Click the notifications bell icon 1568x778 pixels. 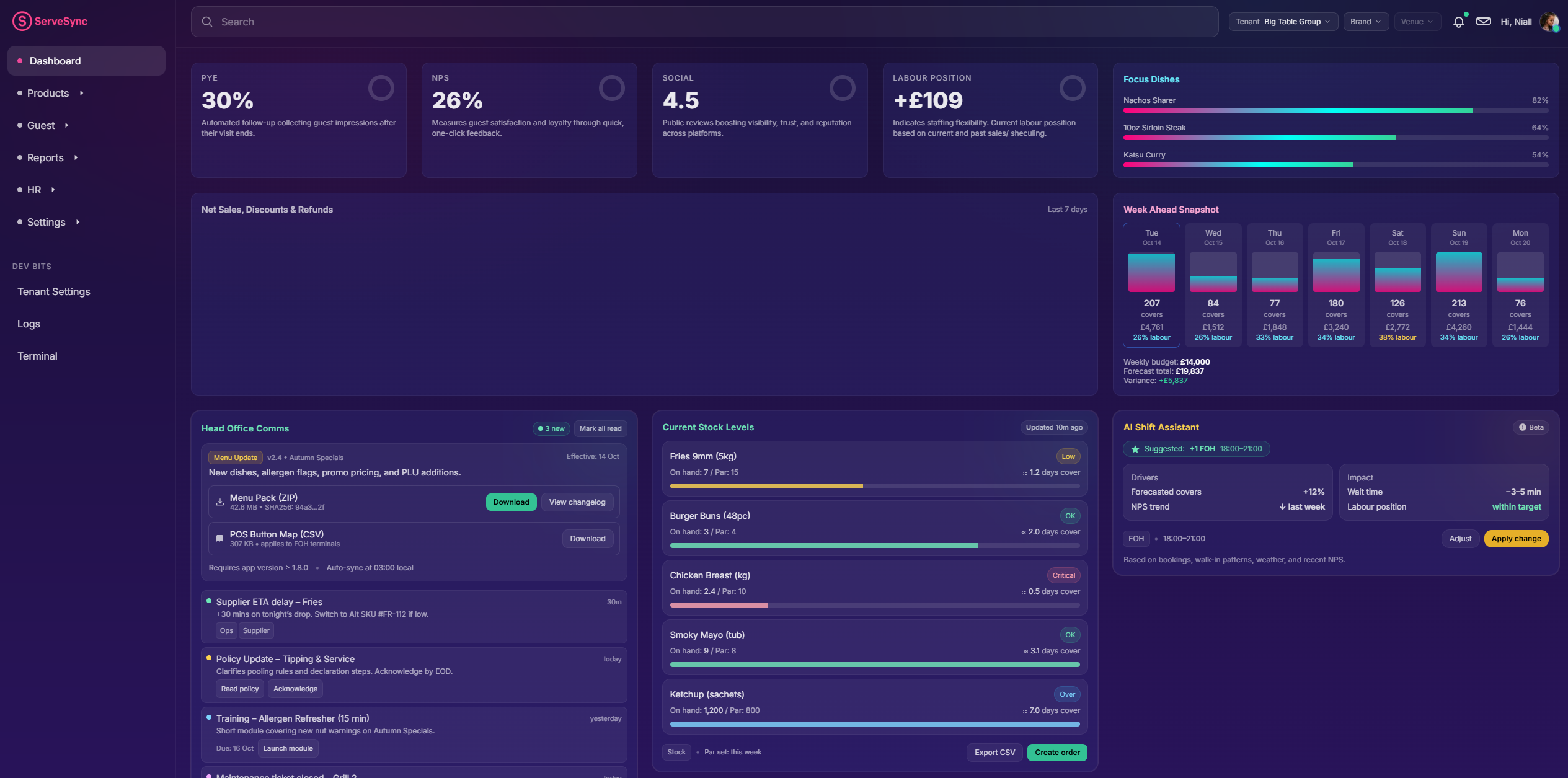pos(1458,22)
